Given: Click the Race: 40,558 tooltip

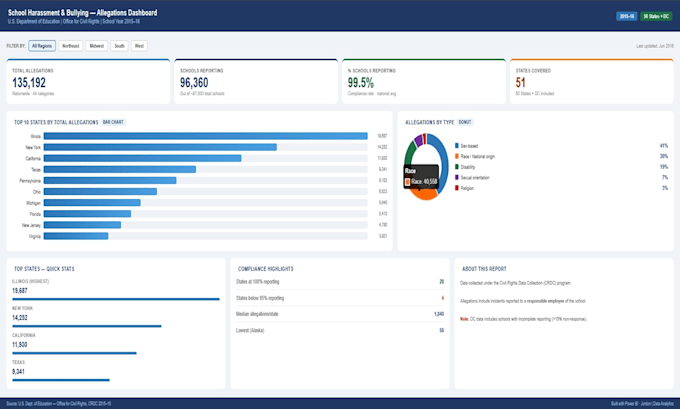Looking at the screenshot, I should pyautogui.click(x=421, y=177).
